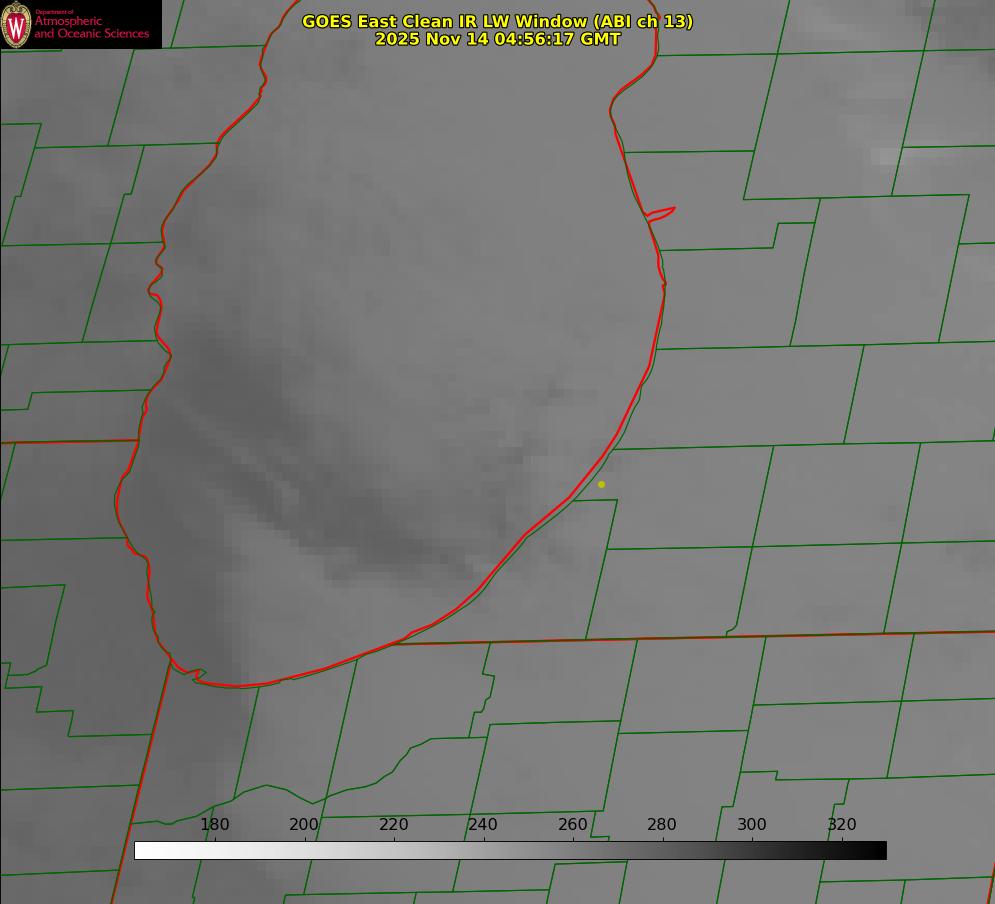Click the small red spit on the eastern shoreline
The width and height of the screenshot is (995, 904).
click(x=662, y=212)
